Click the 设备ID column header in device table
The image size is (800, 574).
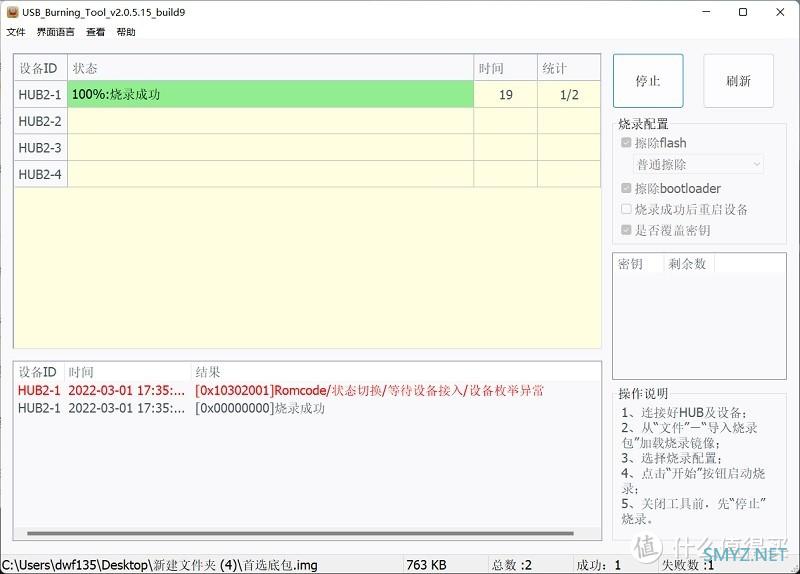click(x=40, y=68)
